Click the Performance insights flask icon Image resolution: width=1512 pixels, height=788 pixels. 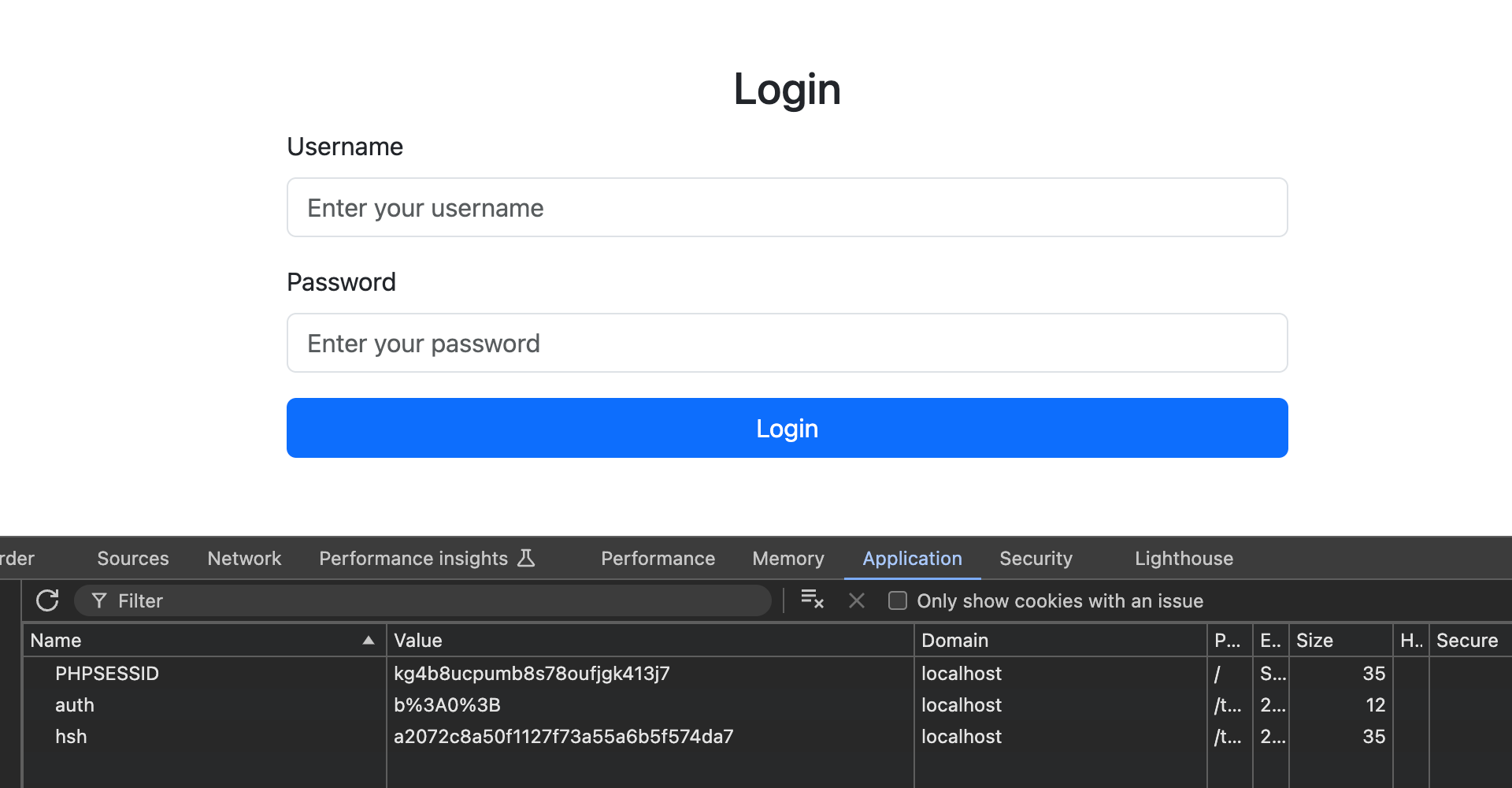pos(526,559)
